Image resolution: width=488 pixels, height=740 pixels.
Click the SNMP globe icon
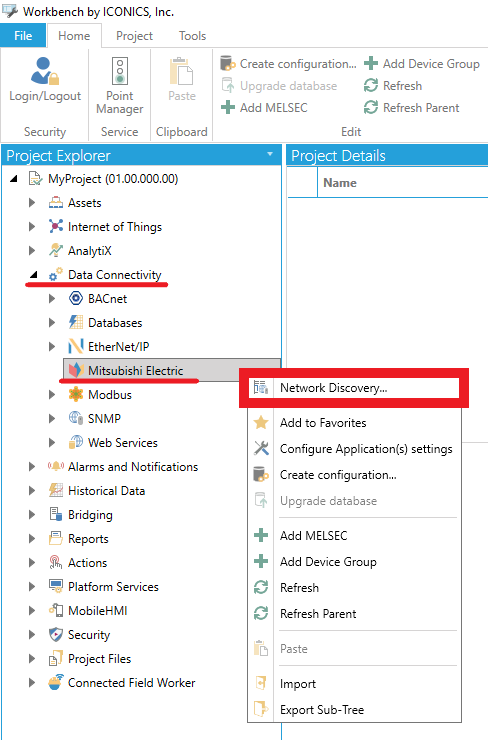[76, 418]
